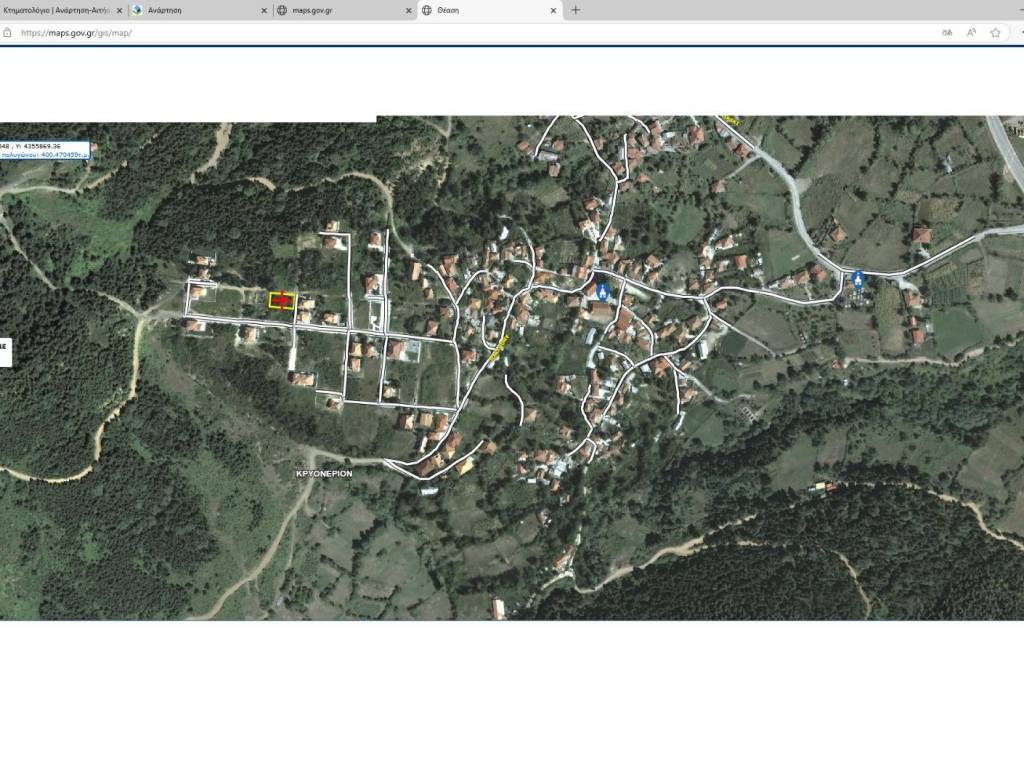Select the Θέαση tab

pyautogui.click(x=480, y=10)
